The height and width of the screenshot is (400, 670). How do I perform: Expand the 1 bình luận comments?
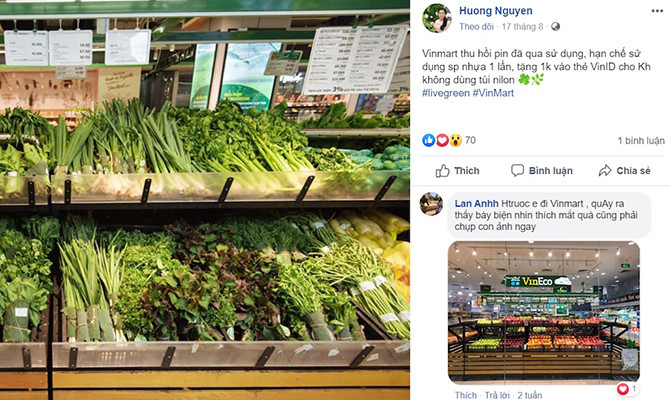(x=640, y=141)
